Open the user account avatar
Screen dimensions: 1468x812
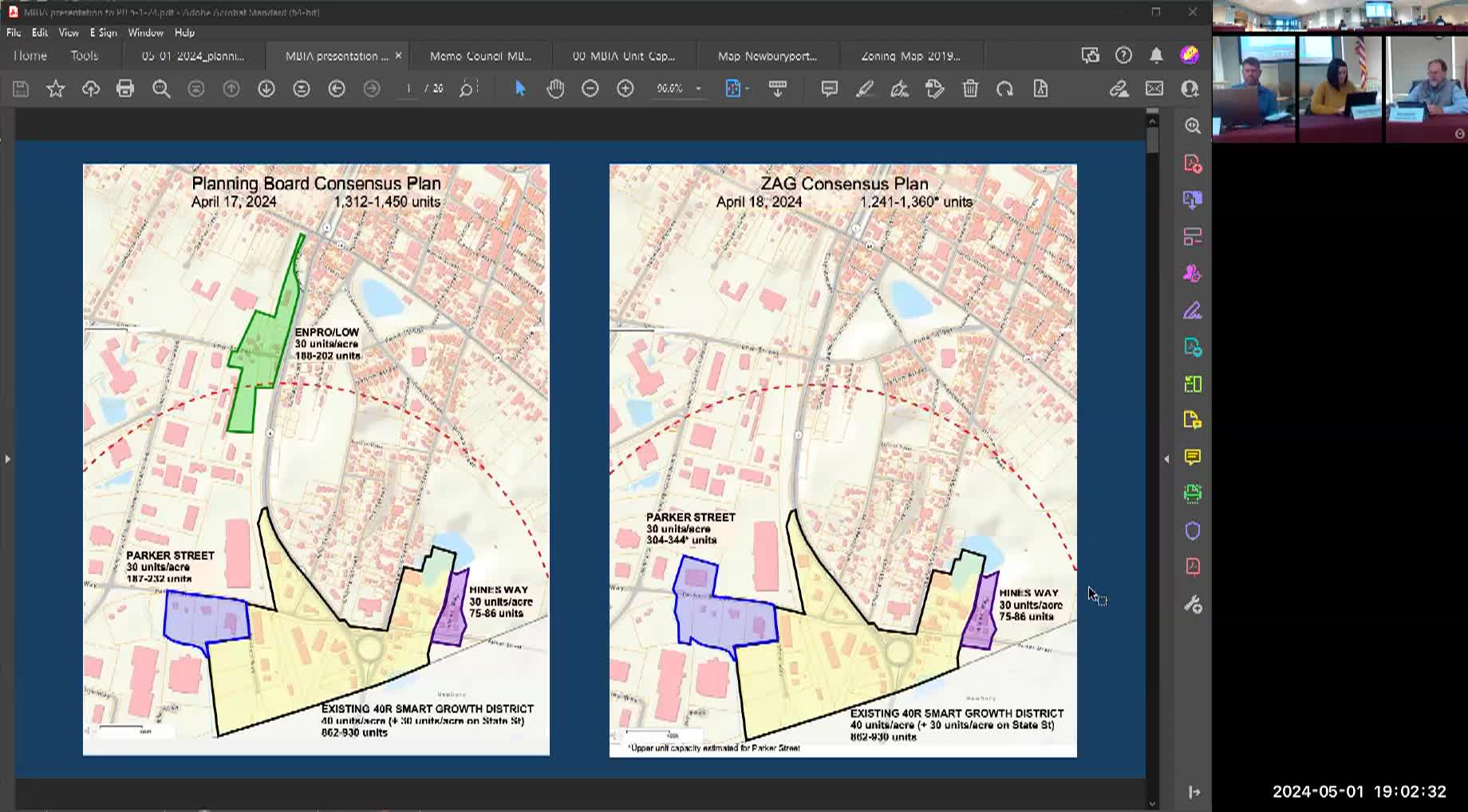point(1190,55)
